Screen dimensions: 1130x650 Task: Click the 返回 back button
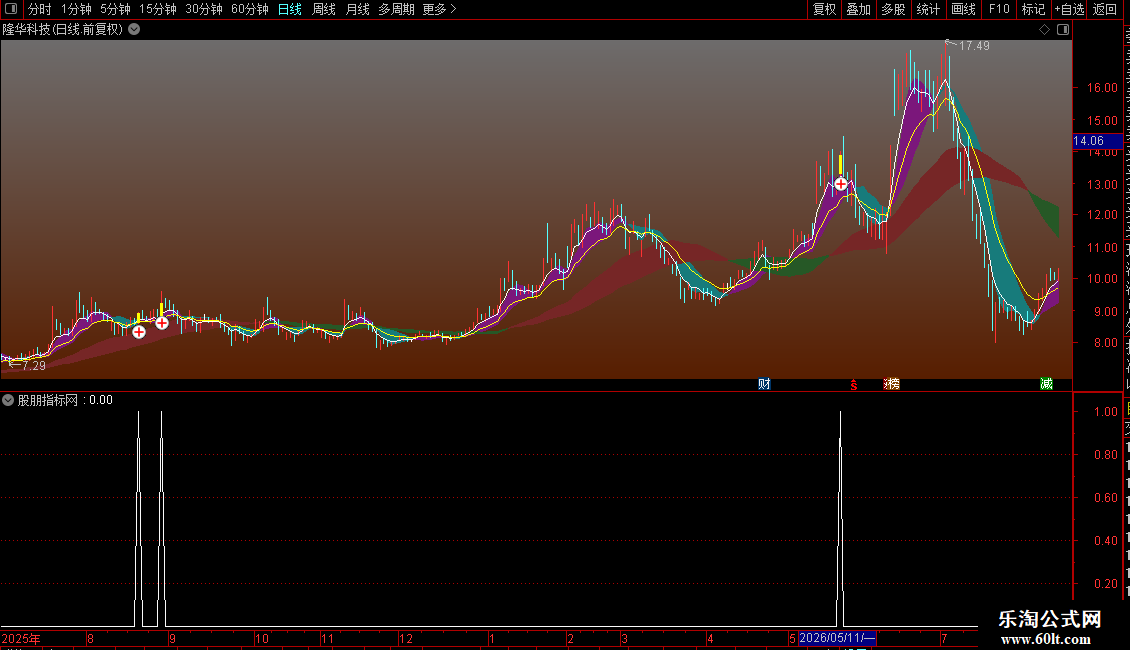click(x=1105, y=9)
